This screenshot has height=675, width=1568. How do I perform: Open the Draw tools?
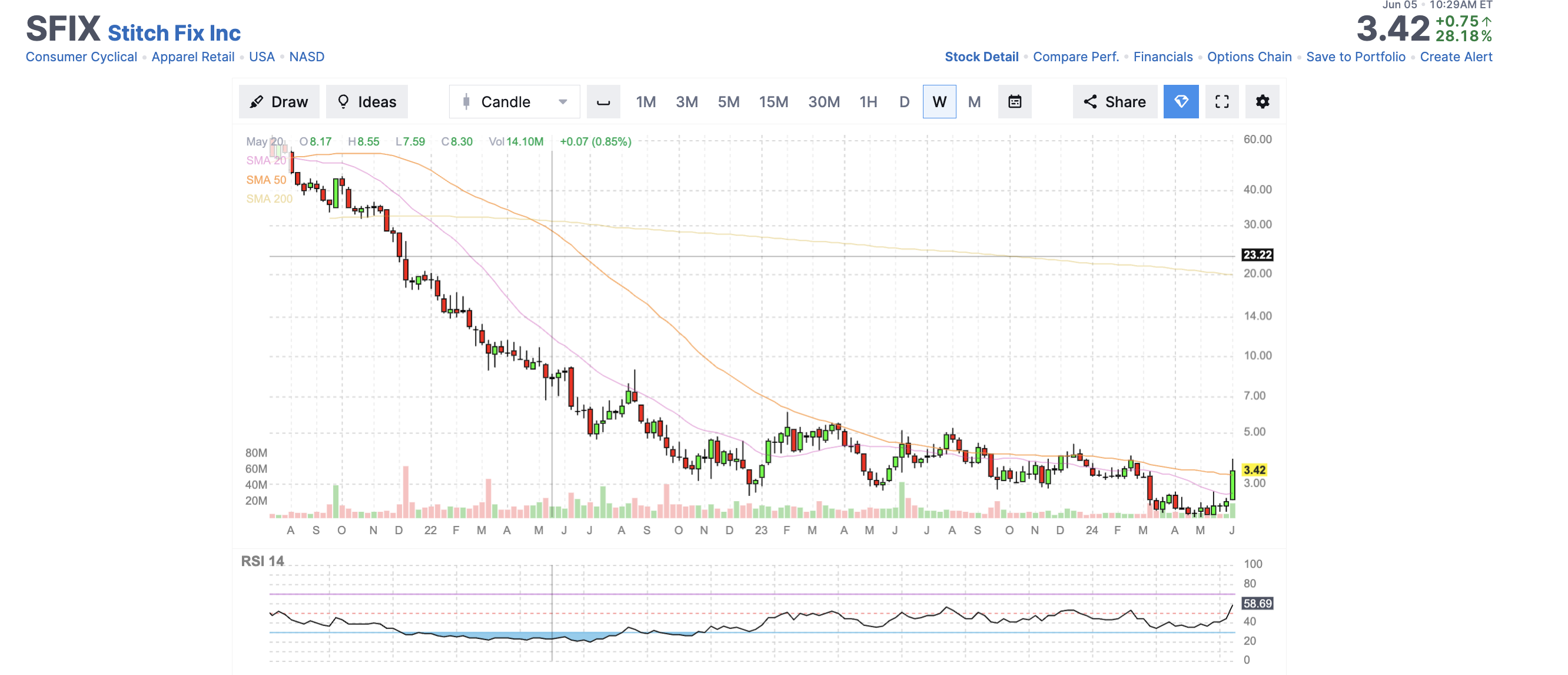tap(279, 102)
